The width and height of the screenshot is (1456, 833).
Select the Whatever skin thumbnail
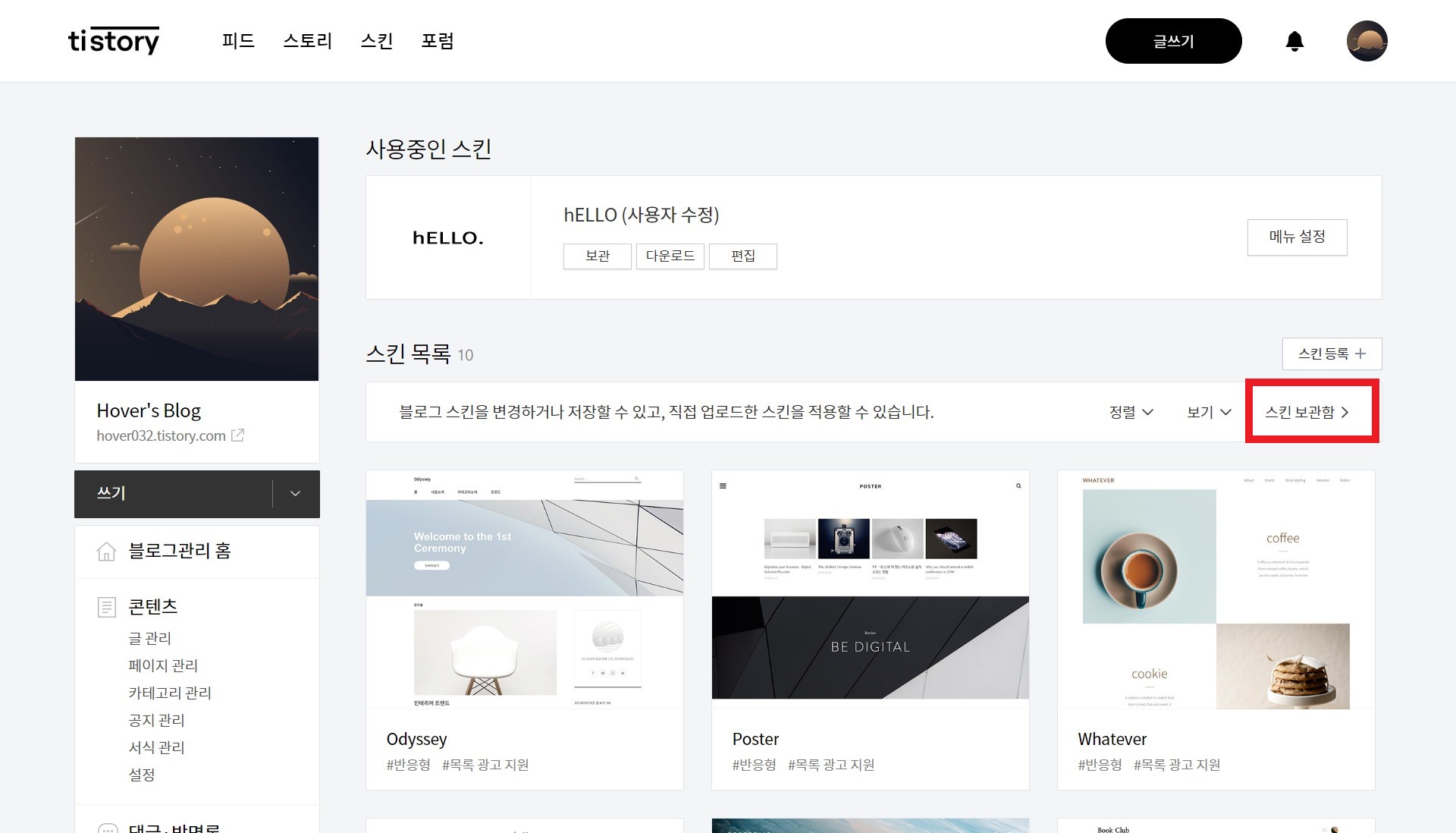click(x=1216, y=590)
